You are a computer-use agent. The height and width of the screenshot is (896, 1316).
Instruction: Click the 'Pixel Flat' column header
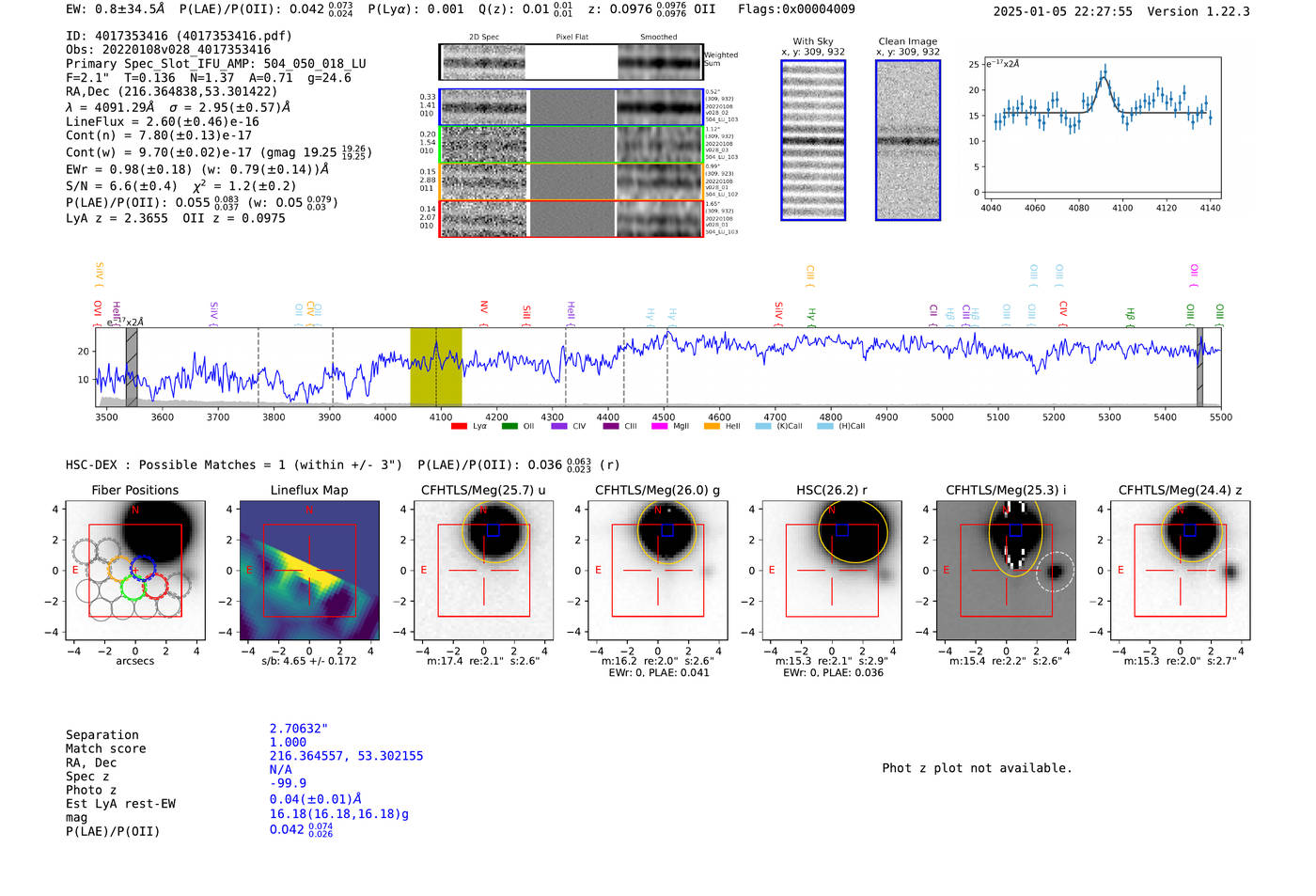pyautogui.click(x=572, y=38)
